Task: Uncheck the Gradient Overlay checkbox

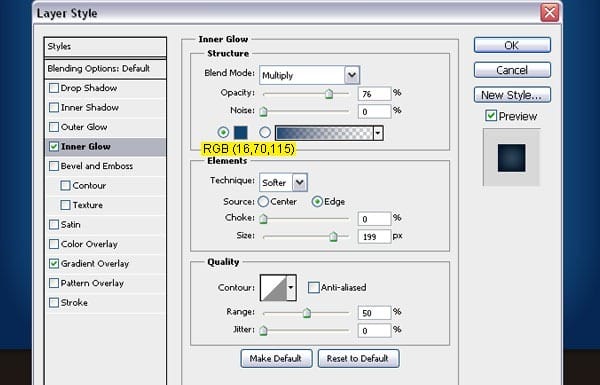Action: pyautogui.click(x=54, y=264)
